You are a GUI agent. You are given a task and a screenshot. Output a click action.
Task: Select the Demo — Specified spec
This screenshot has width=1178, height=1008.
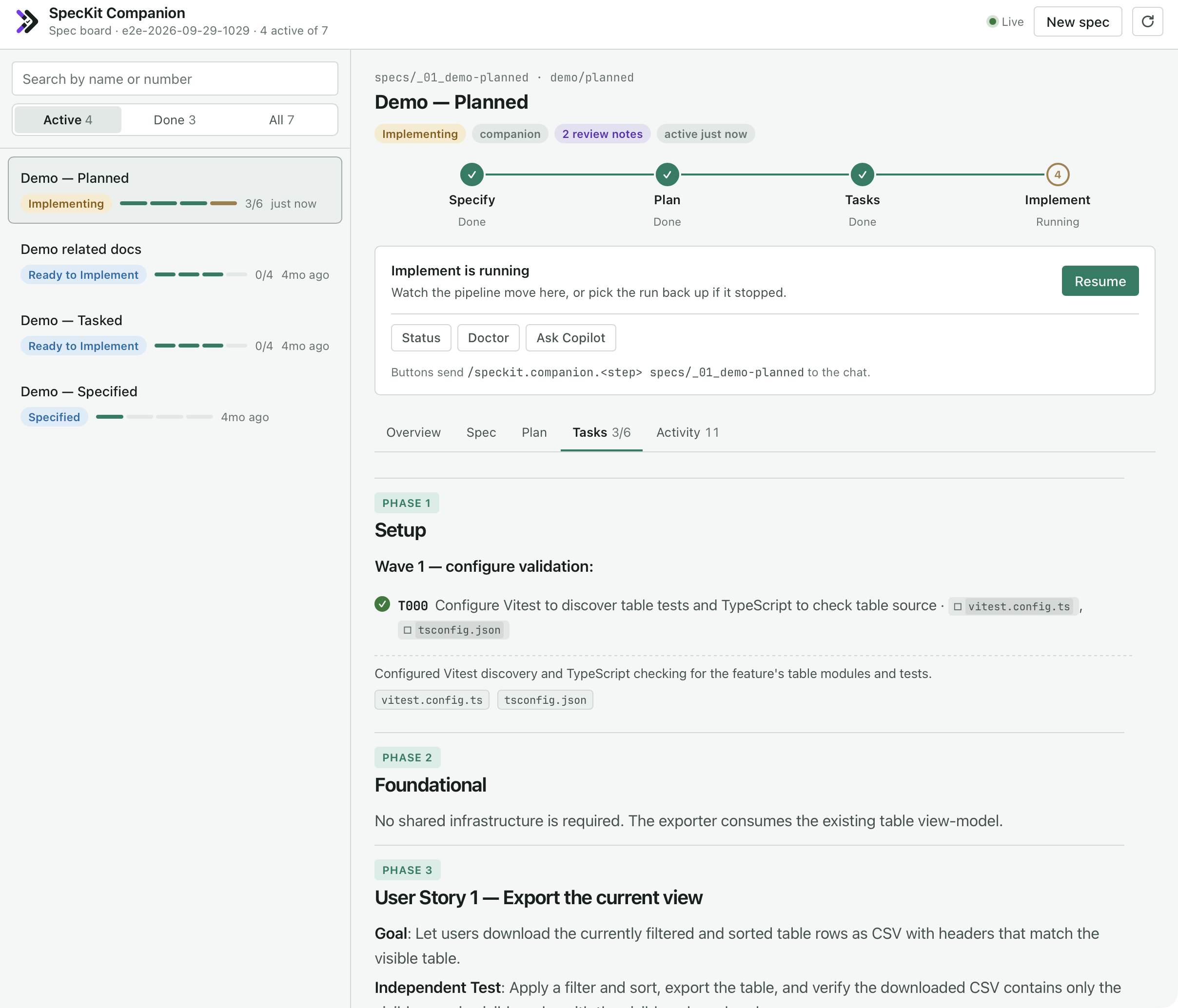[x=175, y=404]
